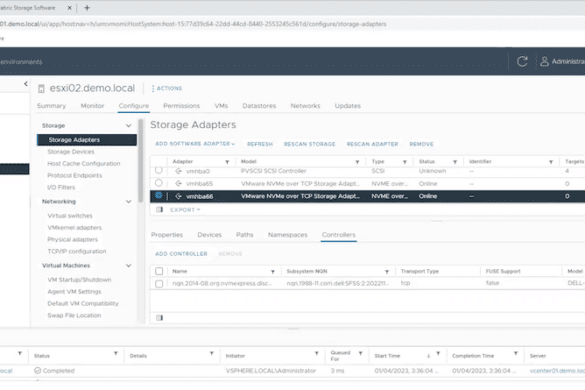Click the vmhba65 adapter icon

click(178, 184)
